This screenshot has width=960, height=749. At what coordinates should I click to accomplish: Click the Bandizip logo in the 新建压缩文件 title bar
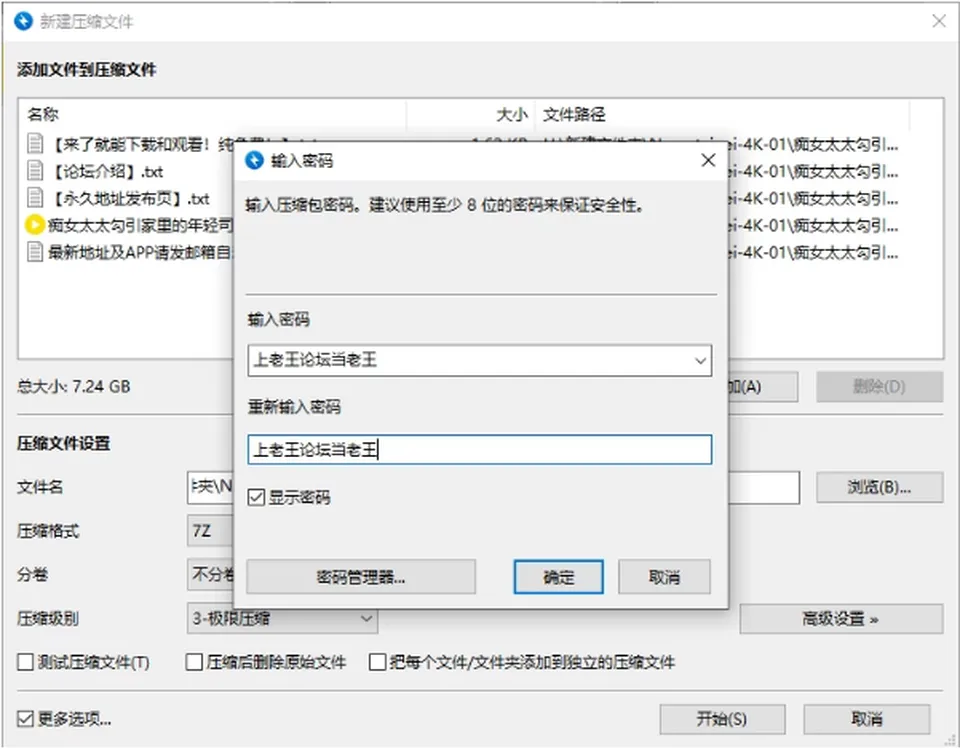23,21
